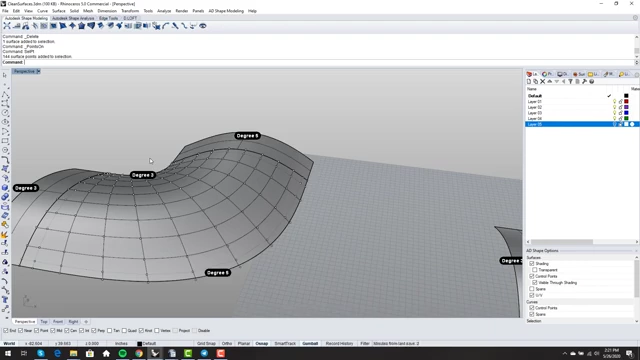Enable the Transparent surfaces checkbox

tap(535, 270)
